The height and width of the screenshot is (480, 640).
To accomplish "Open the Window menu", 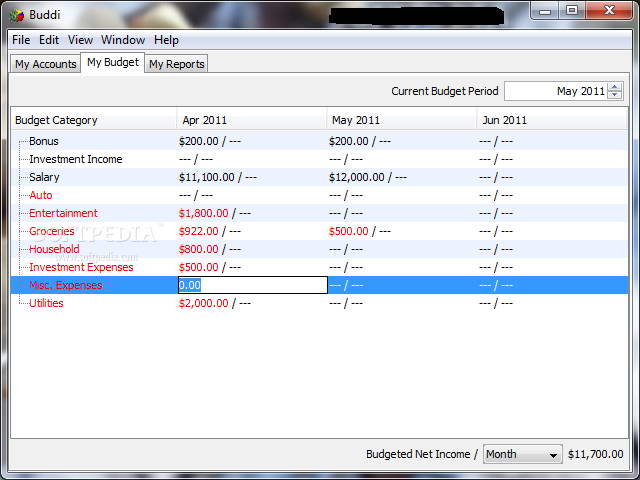I will click(x=123, y=40).
